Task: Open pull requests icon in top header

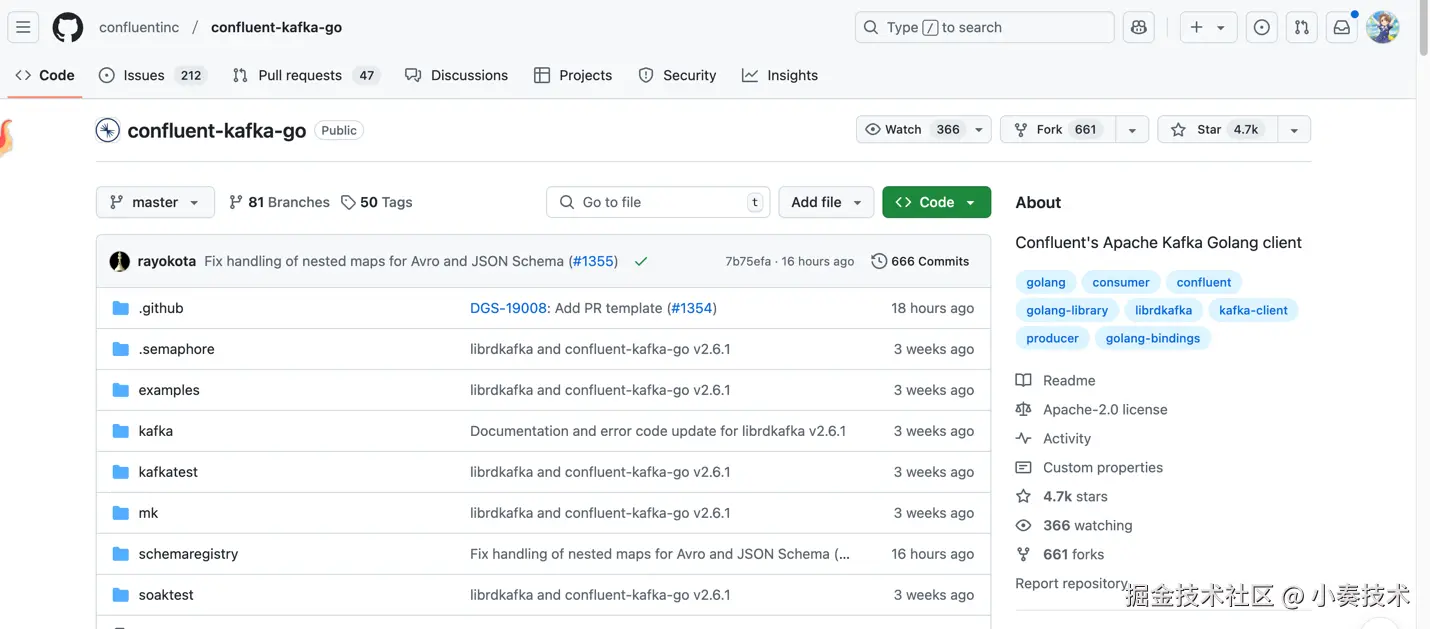Action: click(1301, 27)
